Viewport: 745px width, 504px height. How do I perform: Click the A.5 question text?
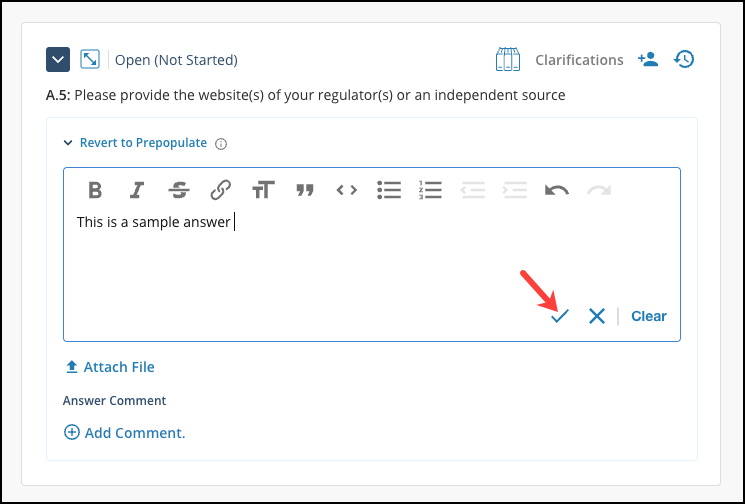(x=306, y=95)
